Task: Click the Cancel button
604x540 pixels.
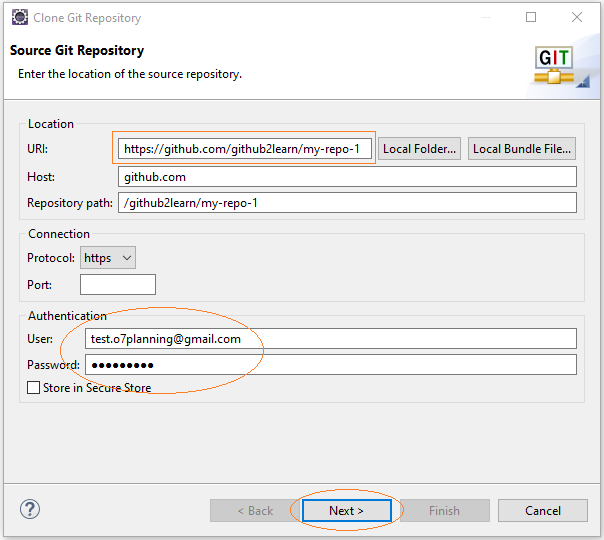Action: pos(543,511)
